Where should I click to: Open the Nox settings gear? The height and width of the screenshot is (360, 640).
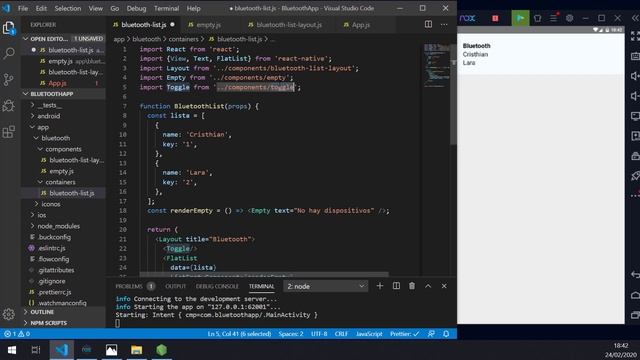(x=569, y=18)
